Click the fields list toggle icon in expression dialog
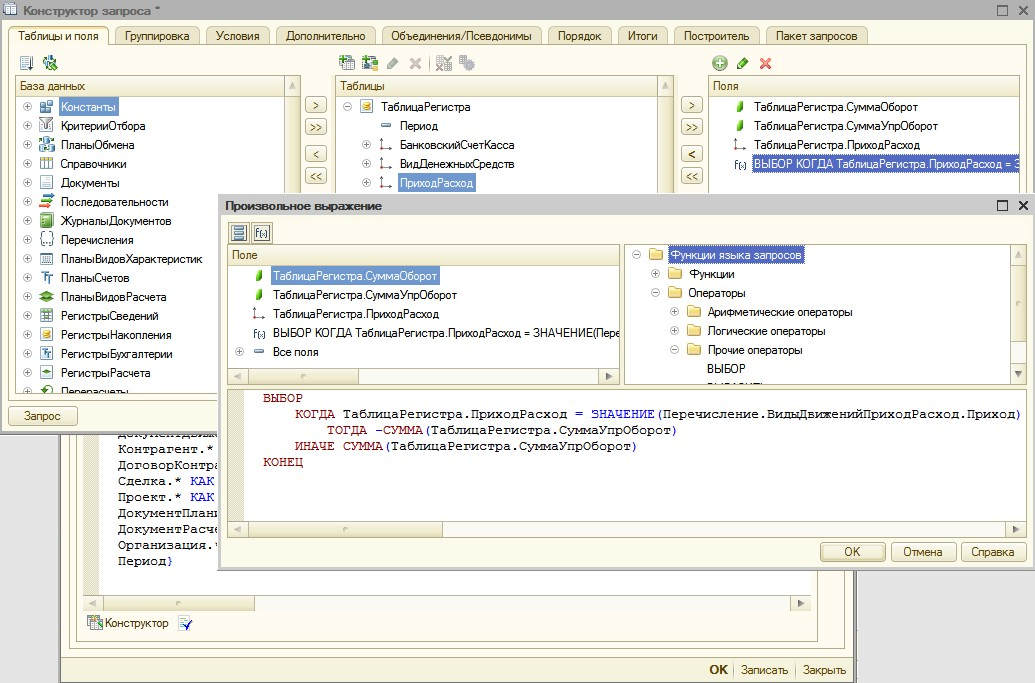 239,233
